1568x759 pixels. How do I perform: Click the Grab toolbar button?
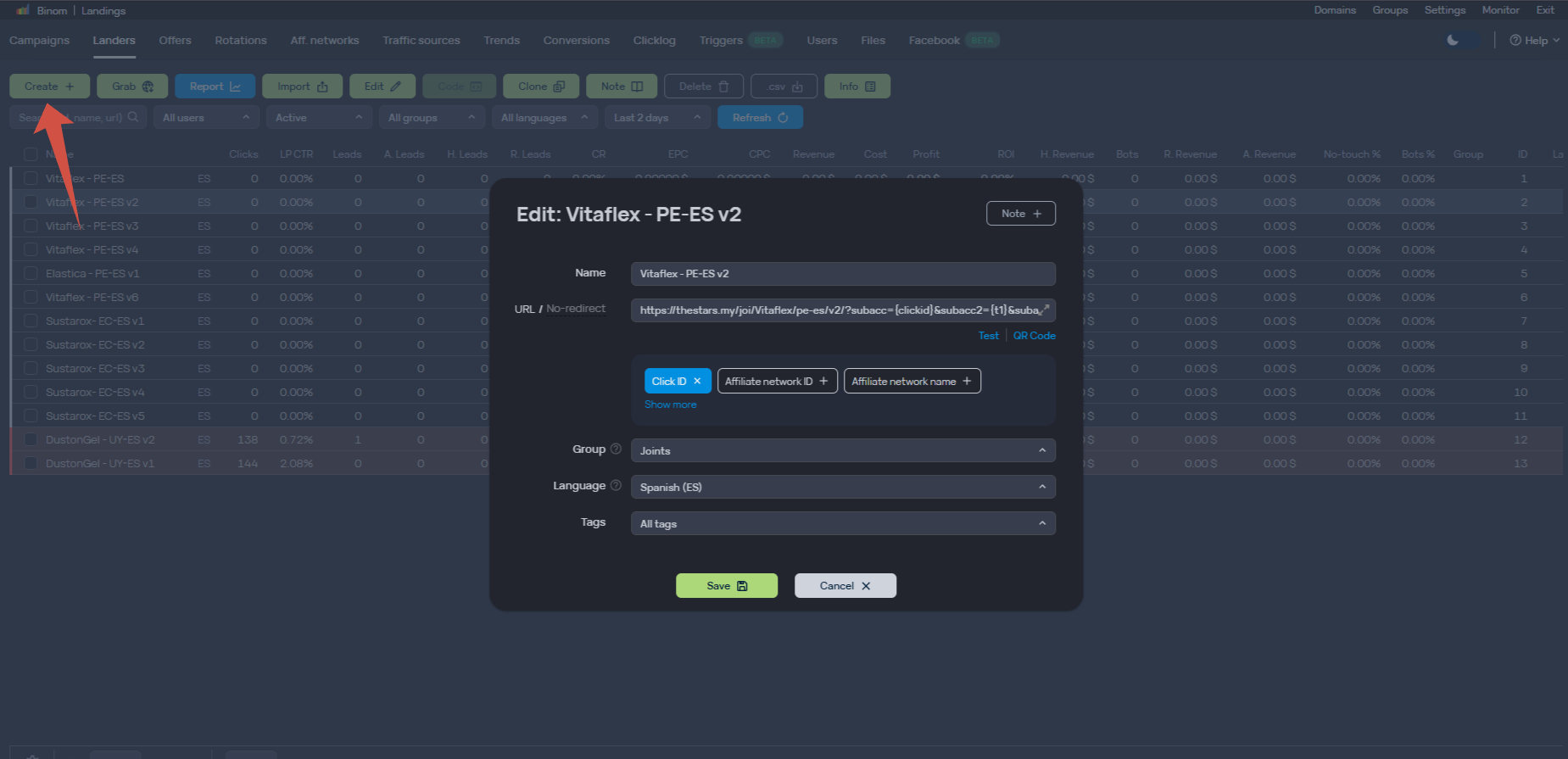point(132,87)
